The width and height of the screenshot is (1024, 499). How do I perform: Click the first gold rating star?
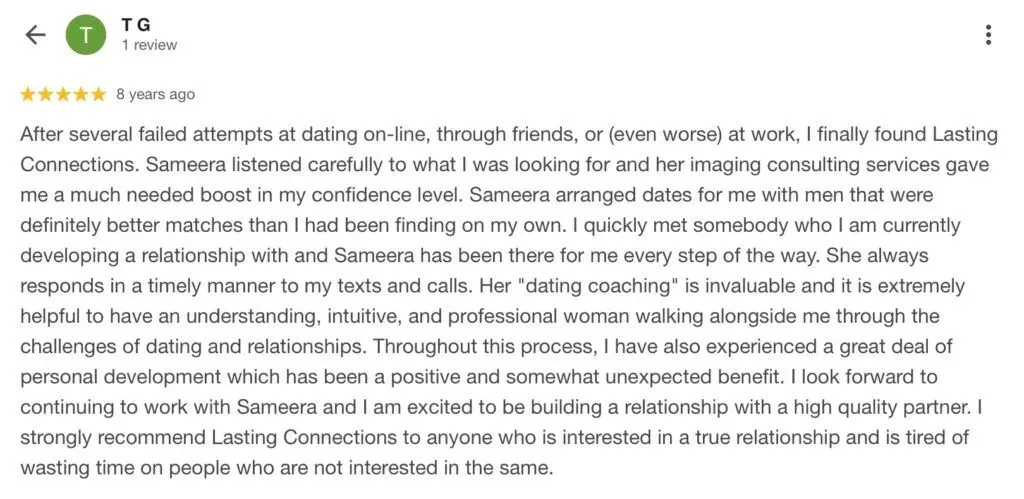28,95
